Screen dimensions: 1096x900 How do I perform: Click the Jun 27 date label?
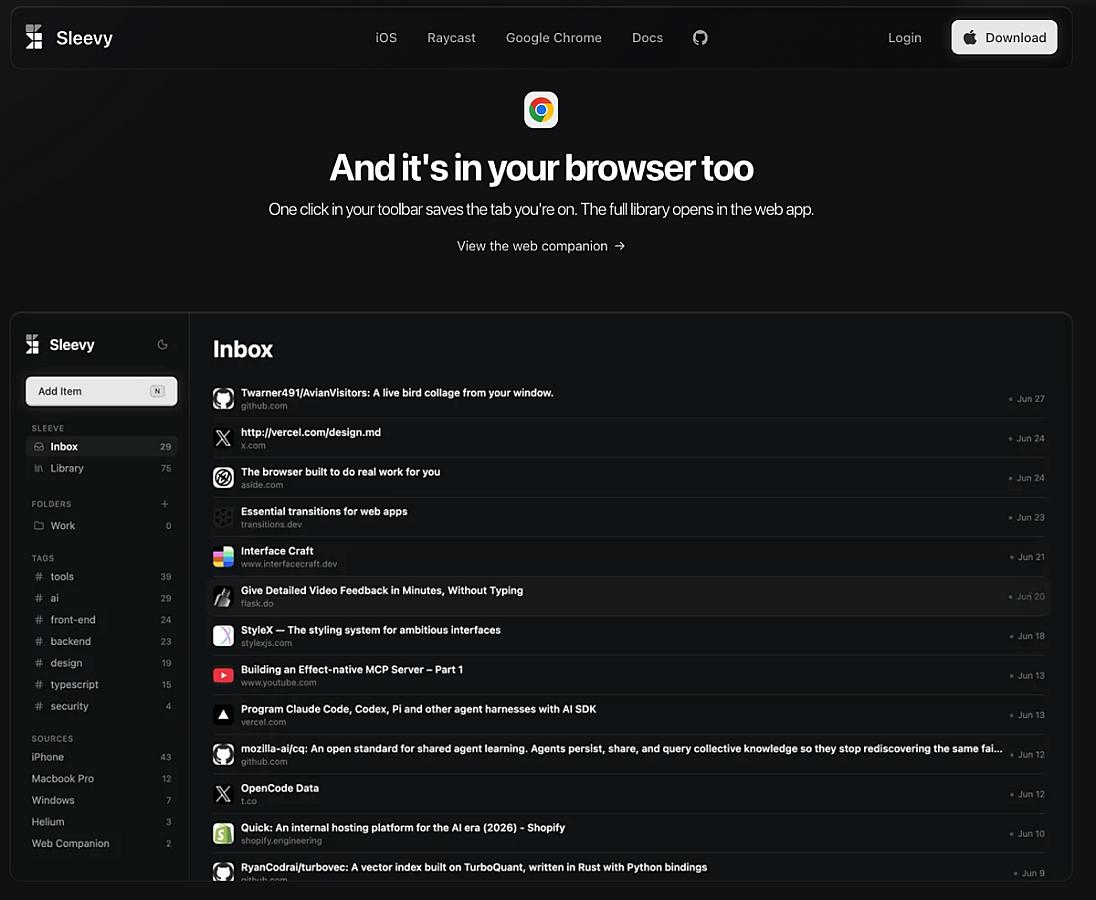(x=1030, y=398)
